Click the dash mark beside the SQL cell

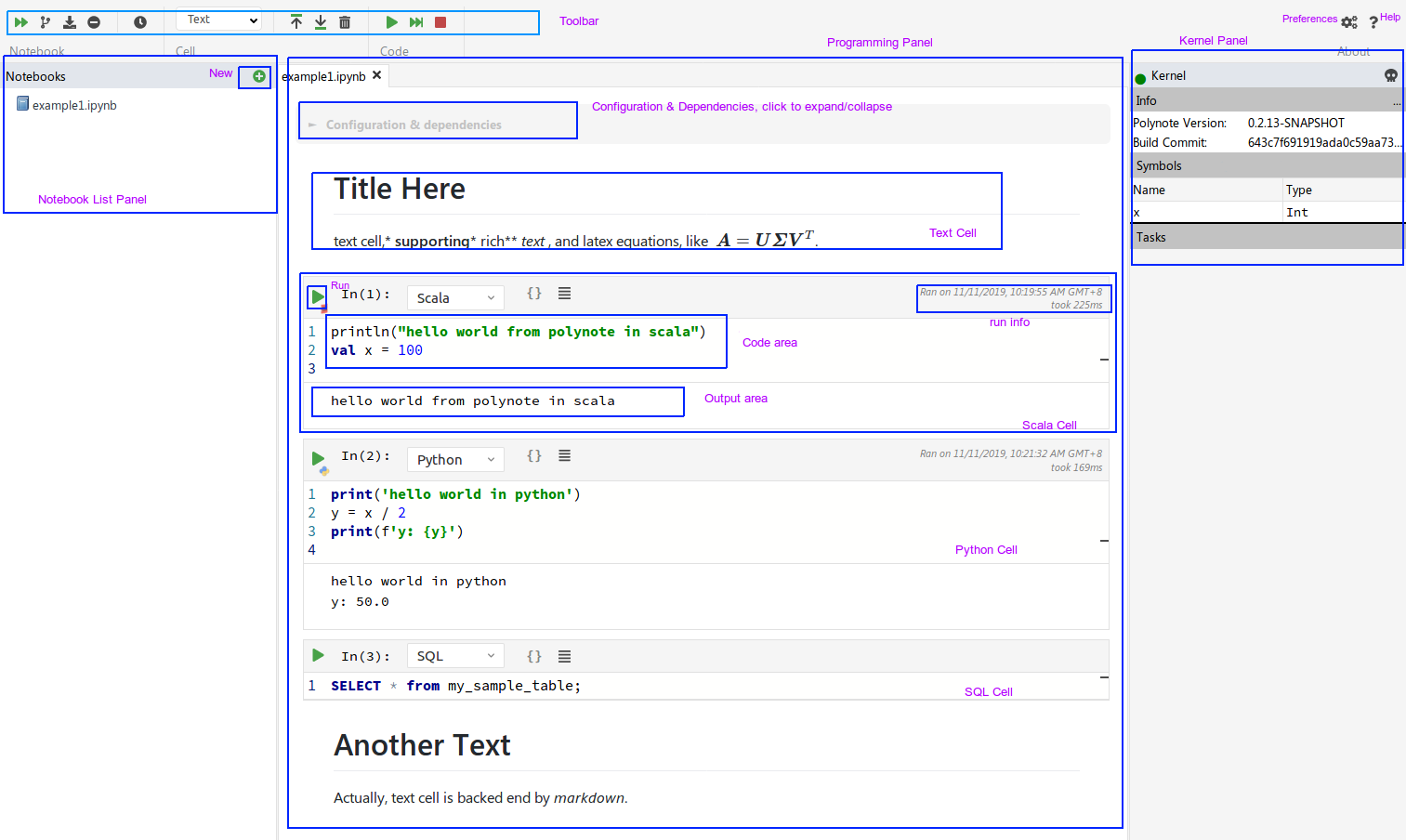[1104, 677]
